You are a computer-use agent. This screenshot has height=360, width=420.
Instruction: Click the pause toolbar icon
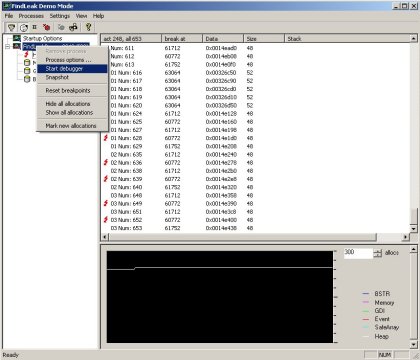click(34, 27)
